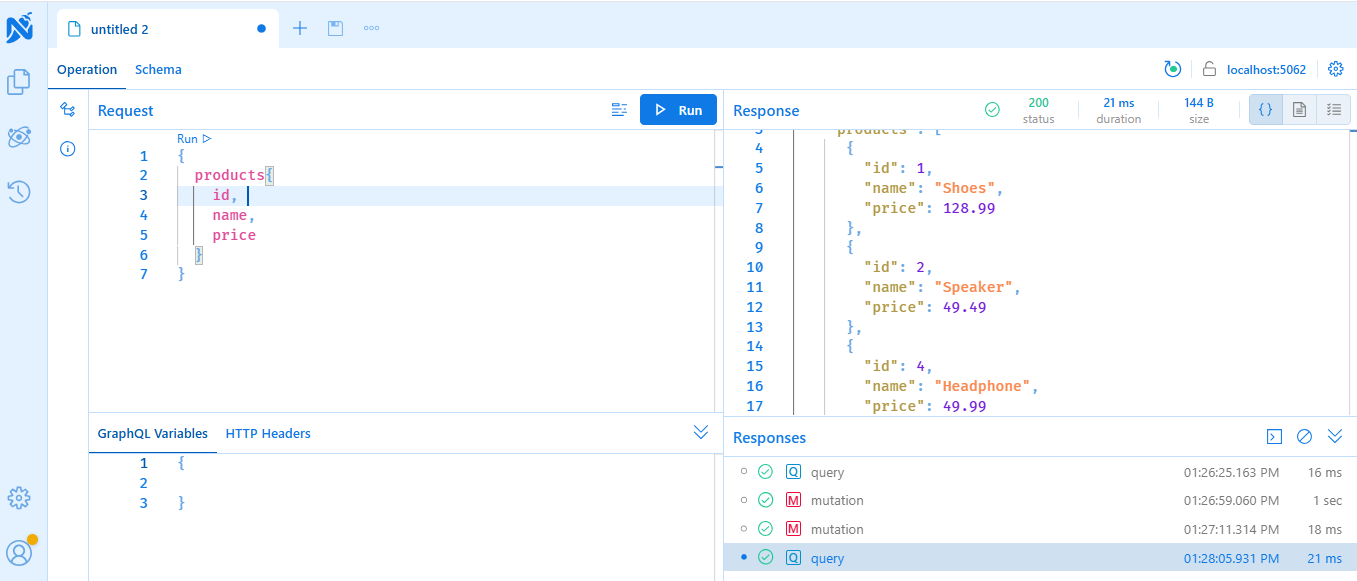The height and width of the screenshot is (581, 1357).
Task: Collapse the Responses panel with double chevron
Action: point(1335,436)
